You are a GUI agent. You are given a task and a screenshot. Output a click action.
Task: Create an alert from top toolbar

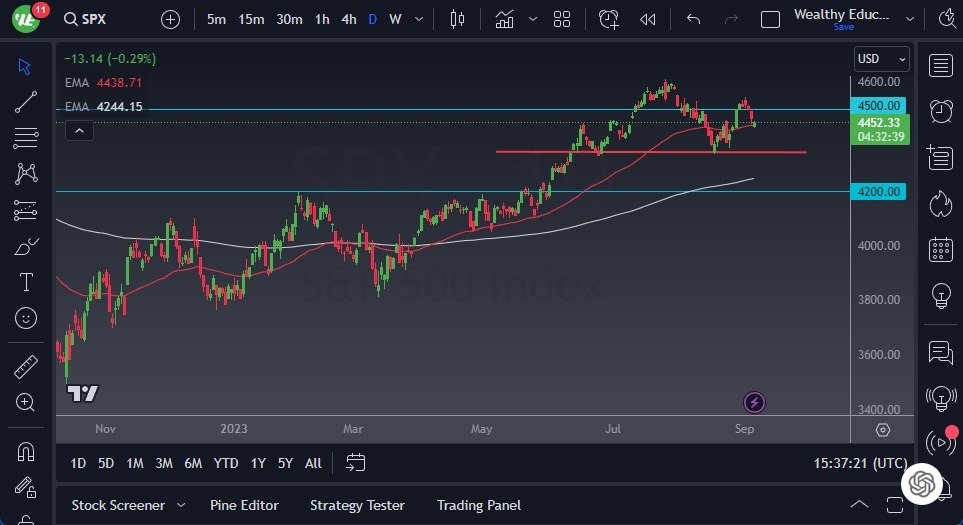(608, 19)
